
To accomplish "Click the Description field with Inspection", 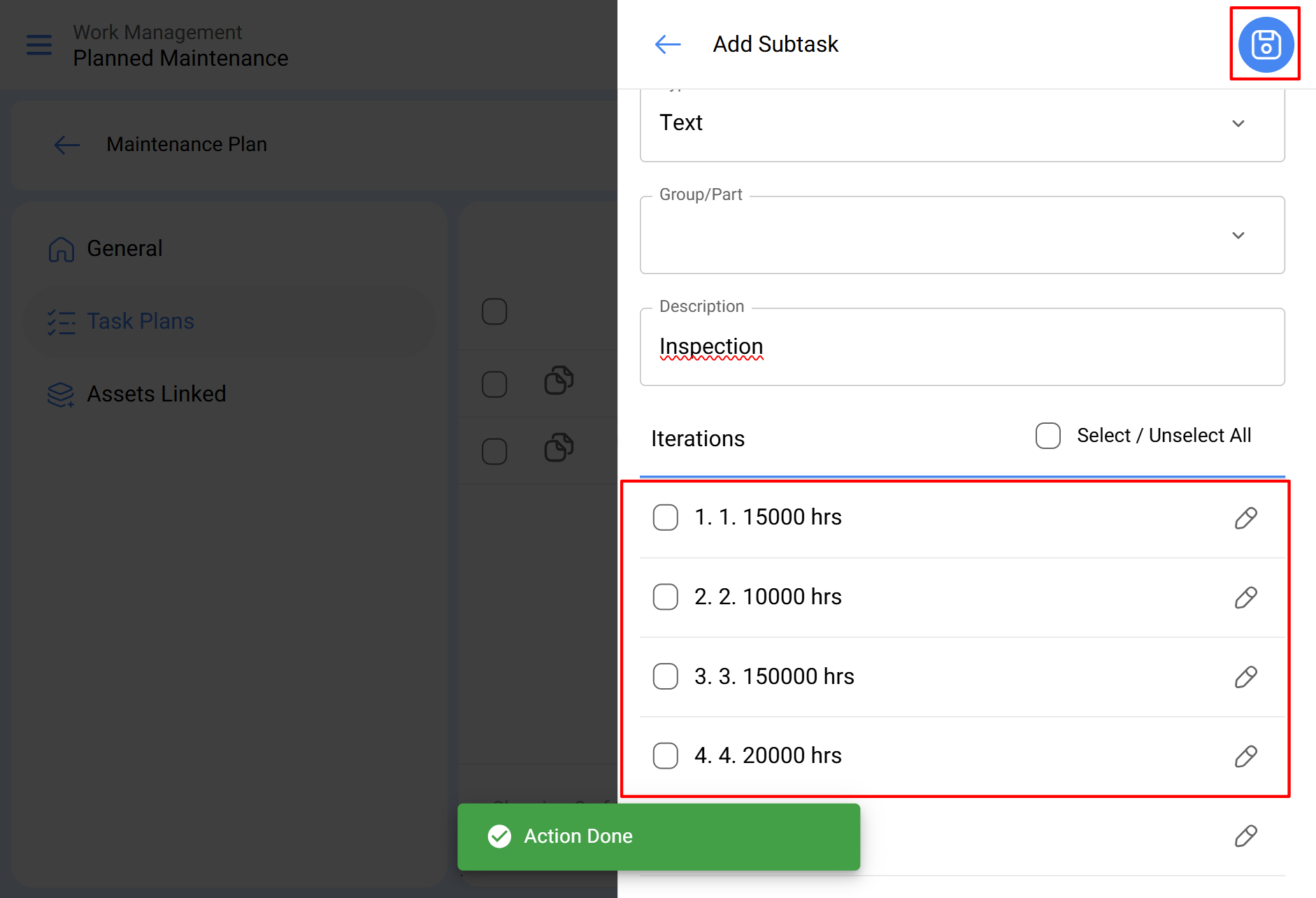I will tap(961, 348).
